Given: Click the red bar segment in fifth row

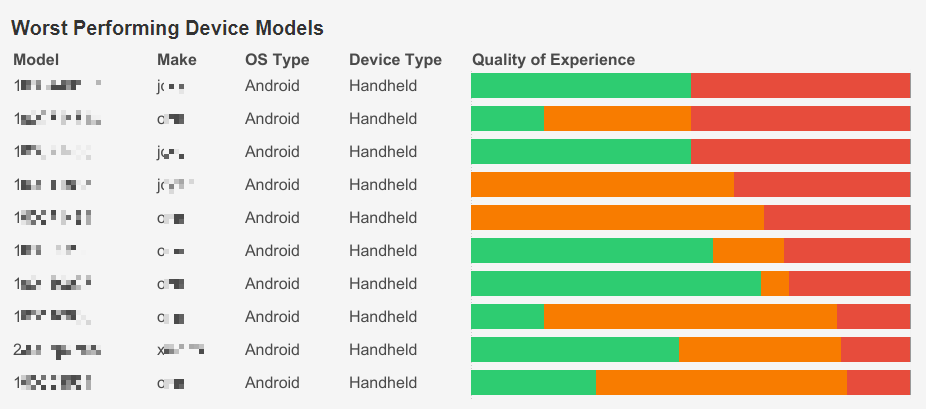Looking at the screenshot, I should (x=837, y=218).
